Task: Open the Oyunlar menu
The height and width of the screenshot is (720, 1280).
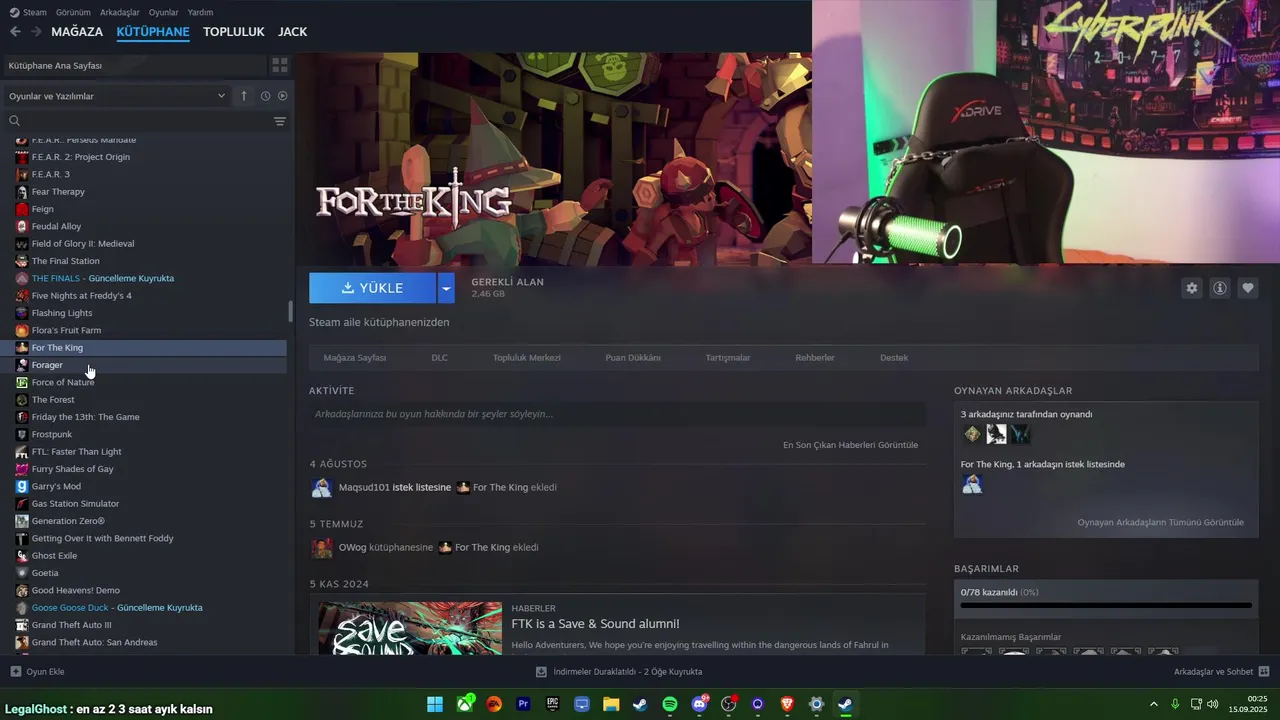Action: (163, 12)
